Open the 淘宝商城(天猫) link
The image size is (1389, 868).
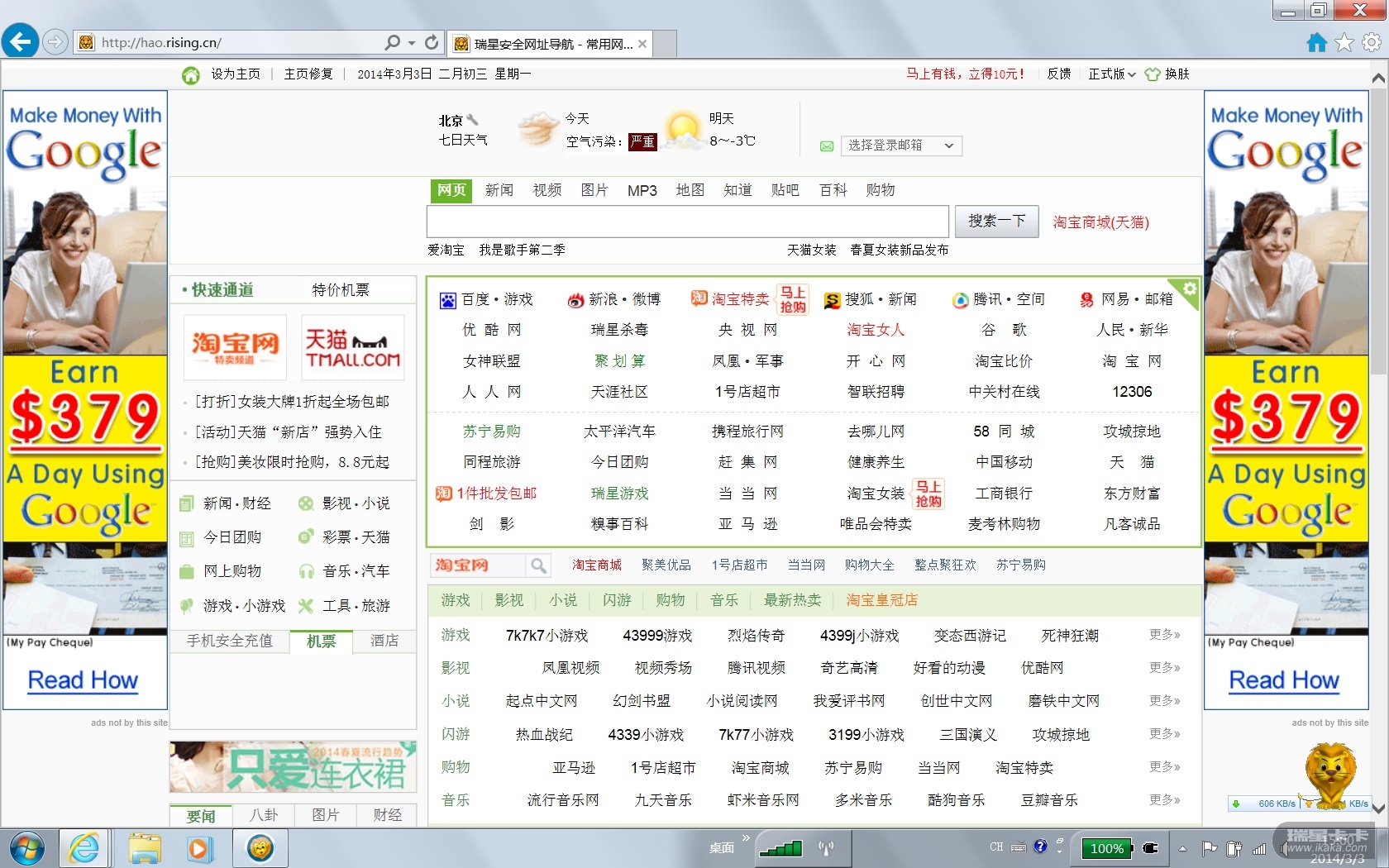pos(1100,222)
